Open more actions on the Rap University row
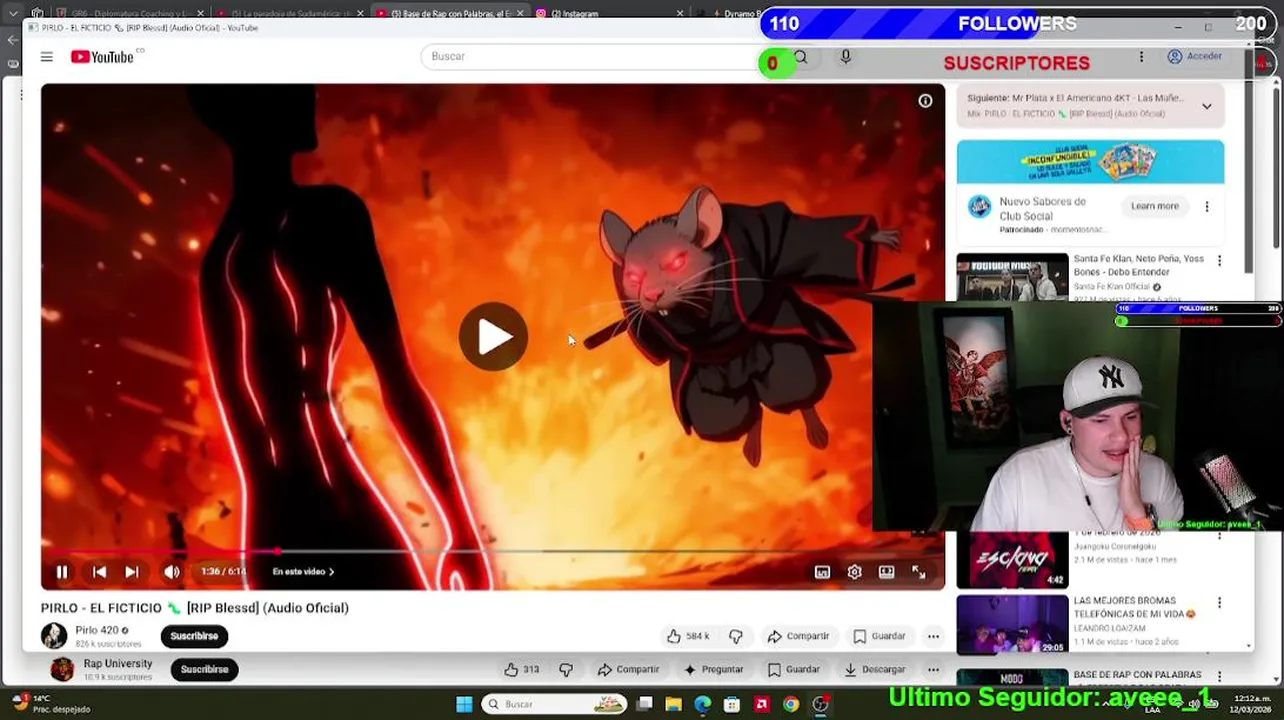Viewport: 1284px width, 720px height. click(x=933, y=670)
